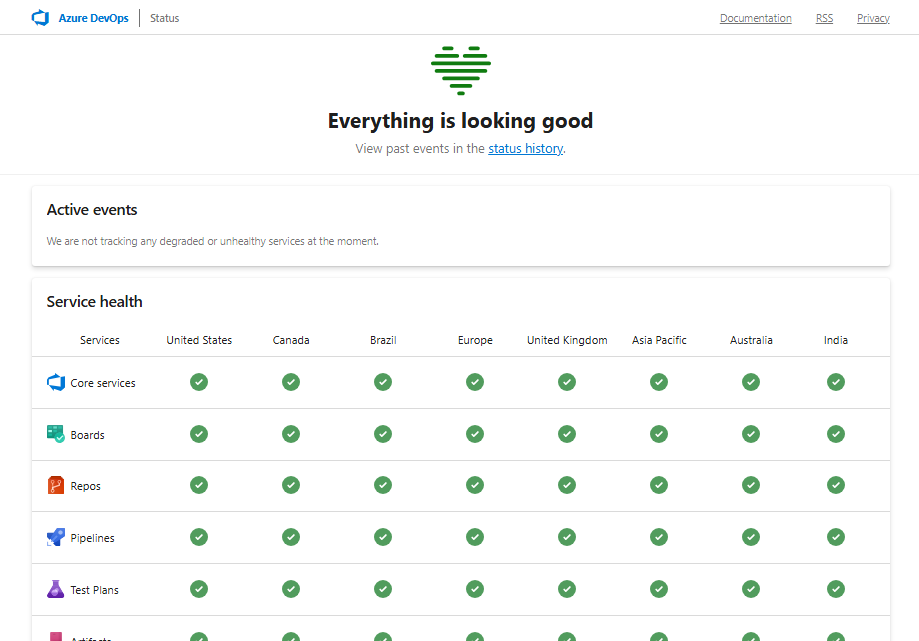Open the Documentation link
The width and height of the screenshot is (919, 641).
click(x=755, y=18)
